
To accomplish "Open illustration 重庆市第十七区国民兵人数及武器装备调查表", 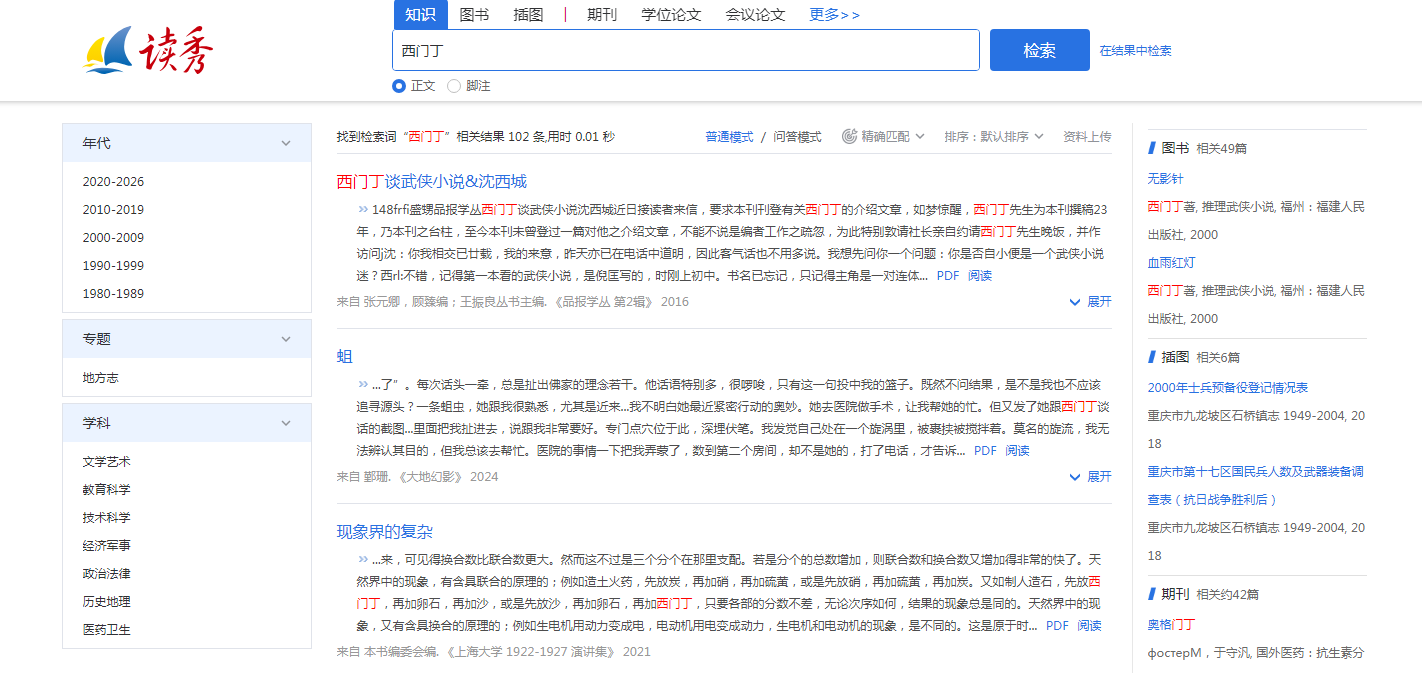I will 1255,486.
